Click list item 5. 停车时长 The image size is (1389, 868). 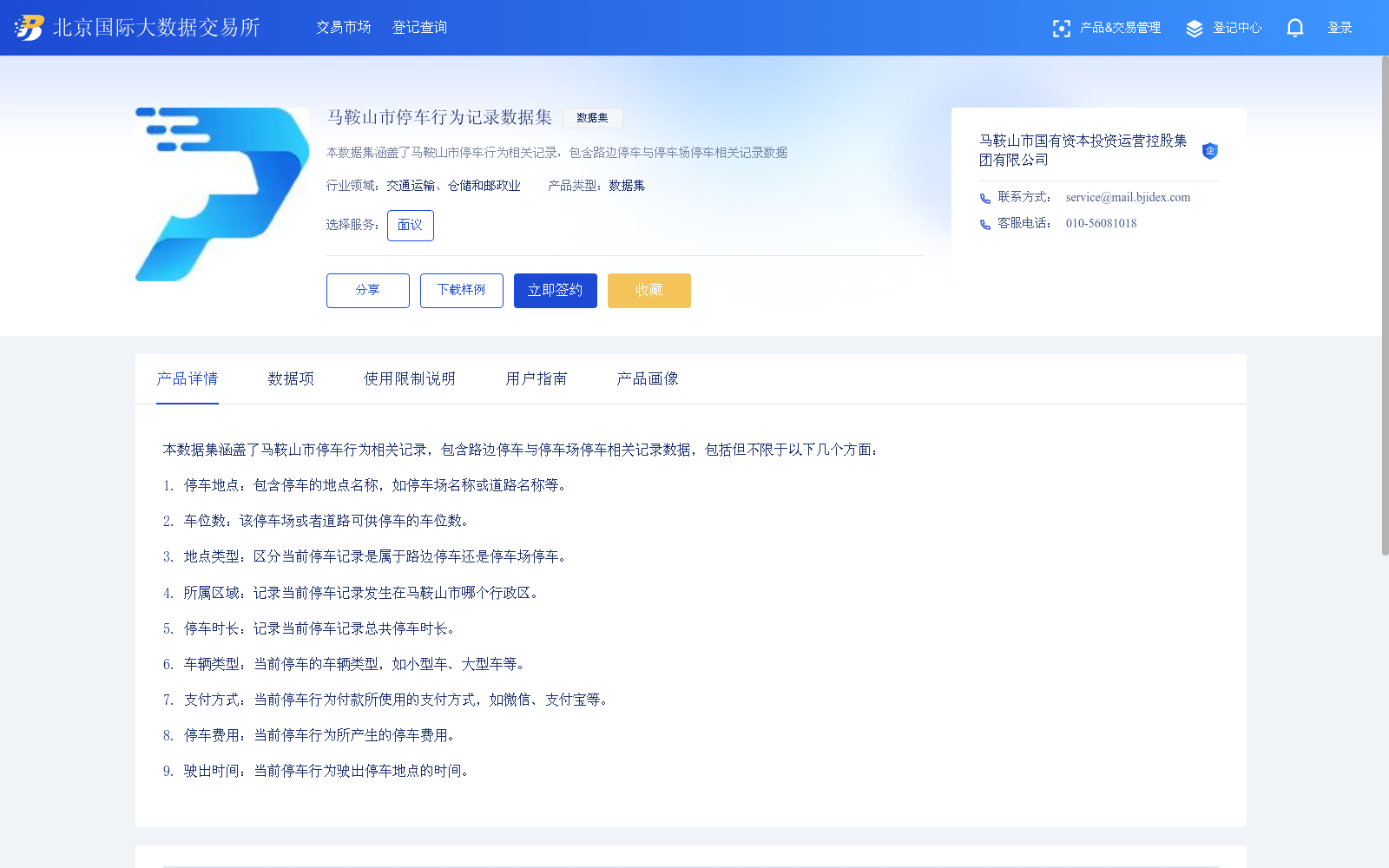[310, 628]
